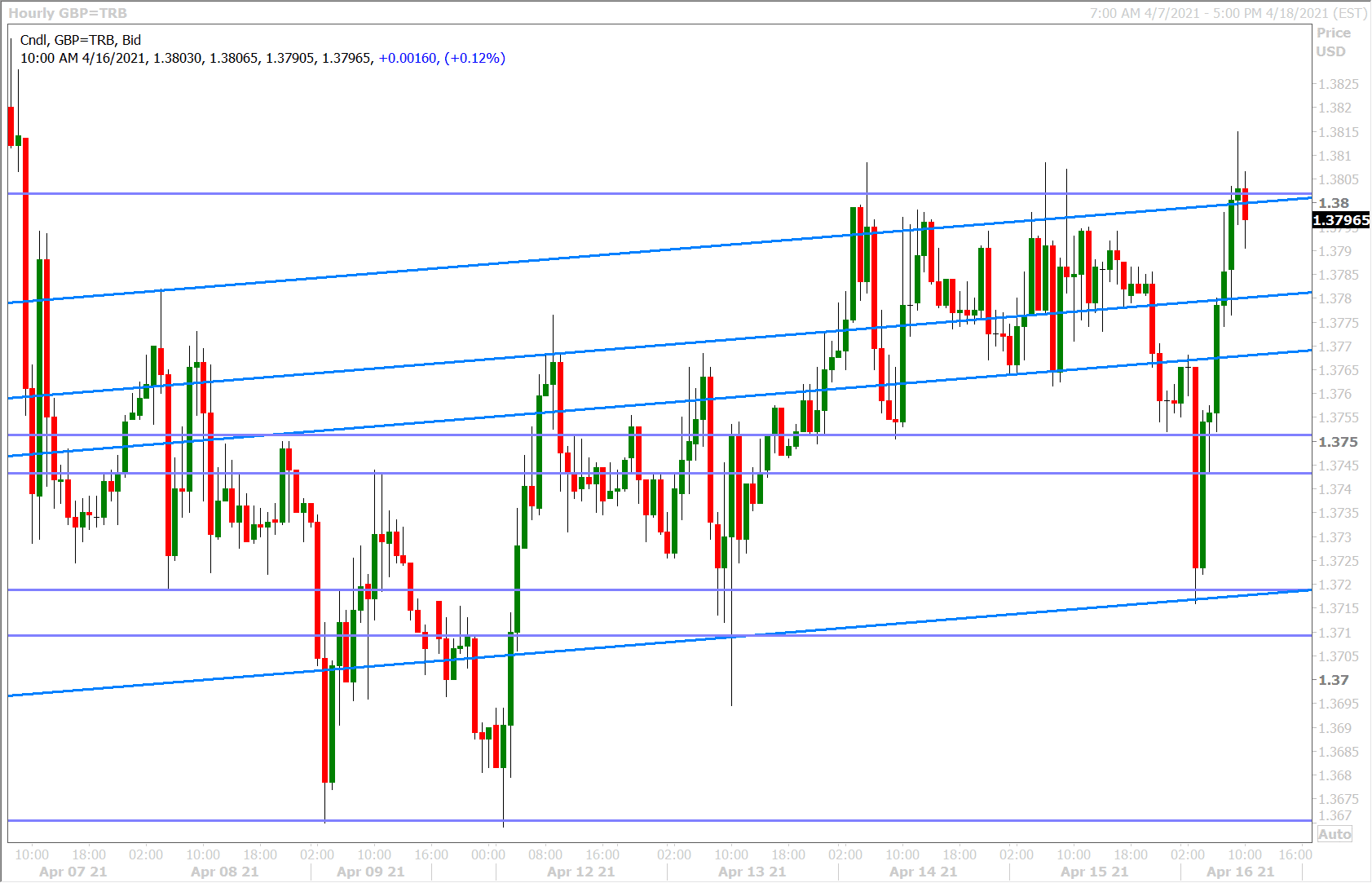
Task: Click the Price USD axis header
Action: pos(1333,42)
